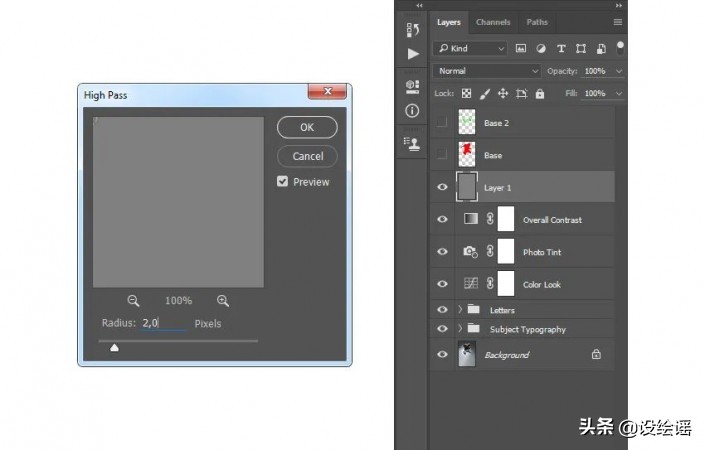Lock image pixels brush icon
This screenshot has width=705, height=450.
pyautogui.click(x=485, y=94)
